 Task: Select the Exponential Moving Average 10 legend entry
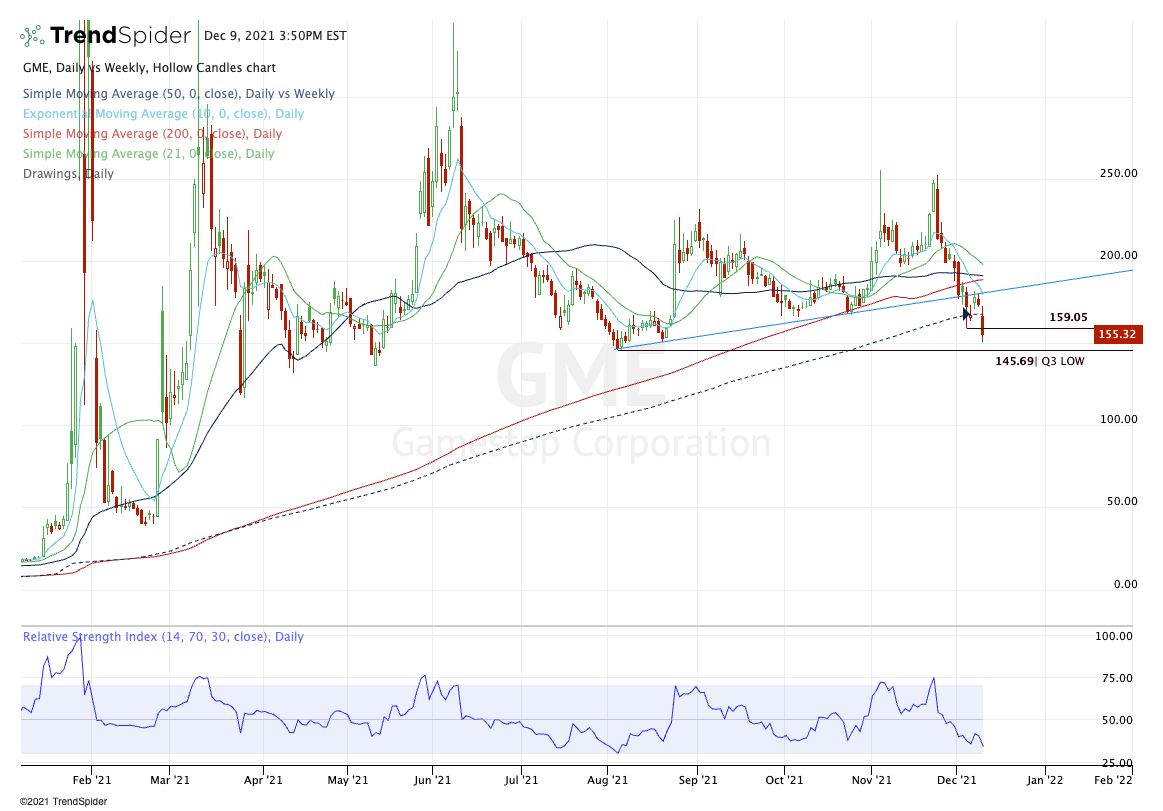pos(163,114)
